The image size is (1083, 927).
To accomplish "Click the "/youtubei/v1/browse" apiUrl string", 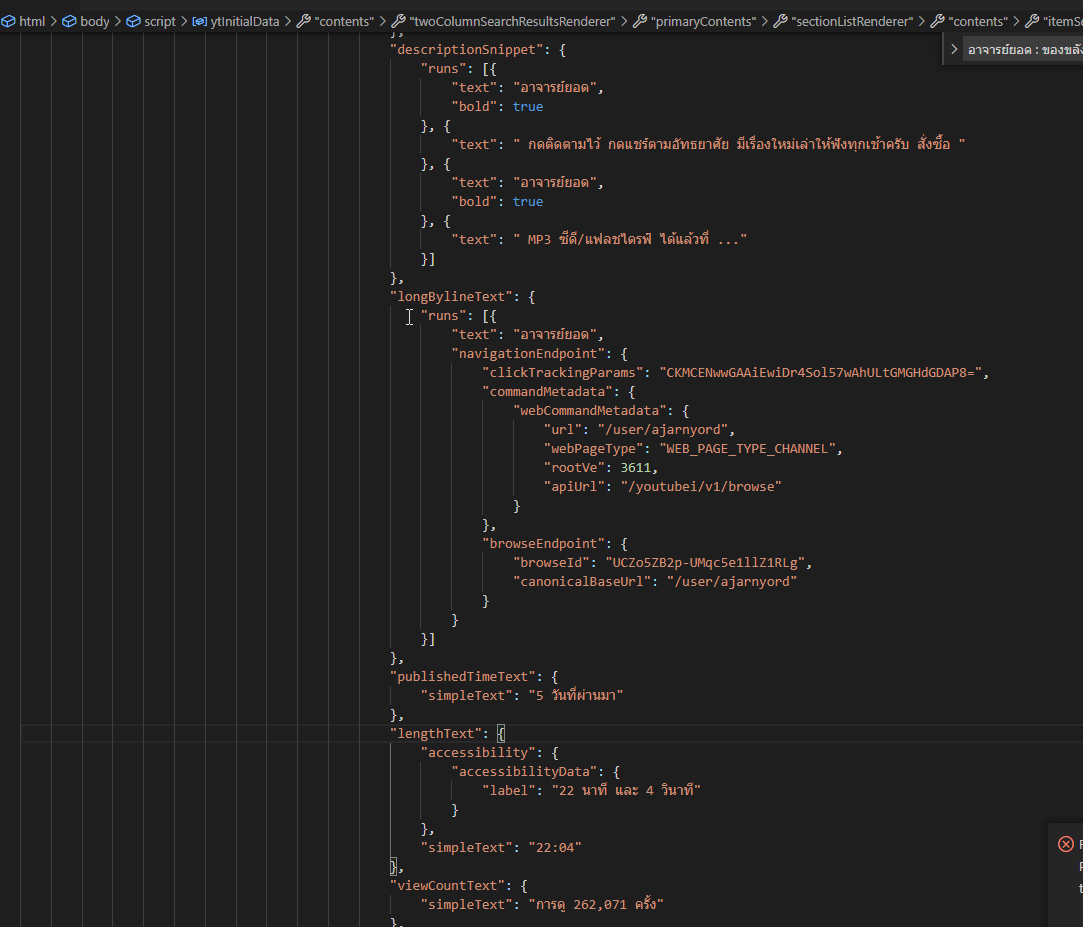I will click(700, 486).
